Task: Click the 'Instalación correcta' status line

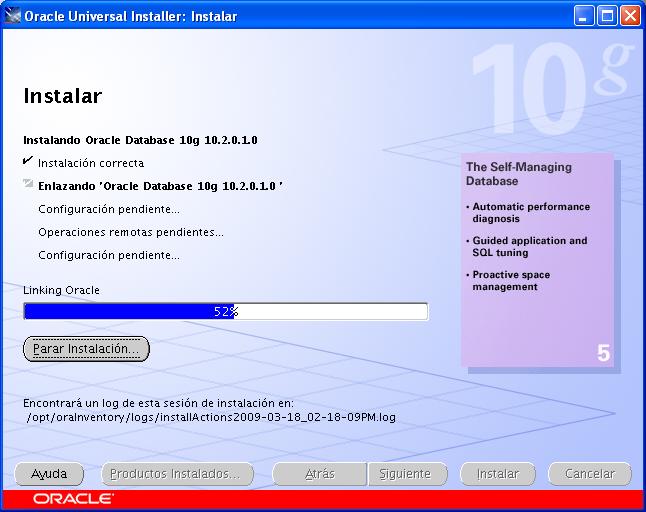Action: 91,164
